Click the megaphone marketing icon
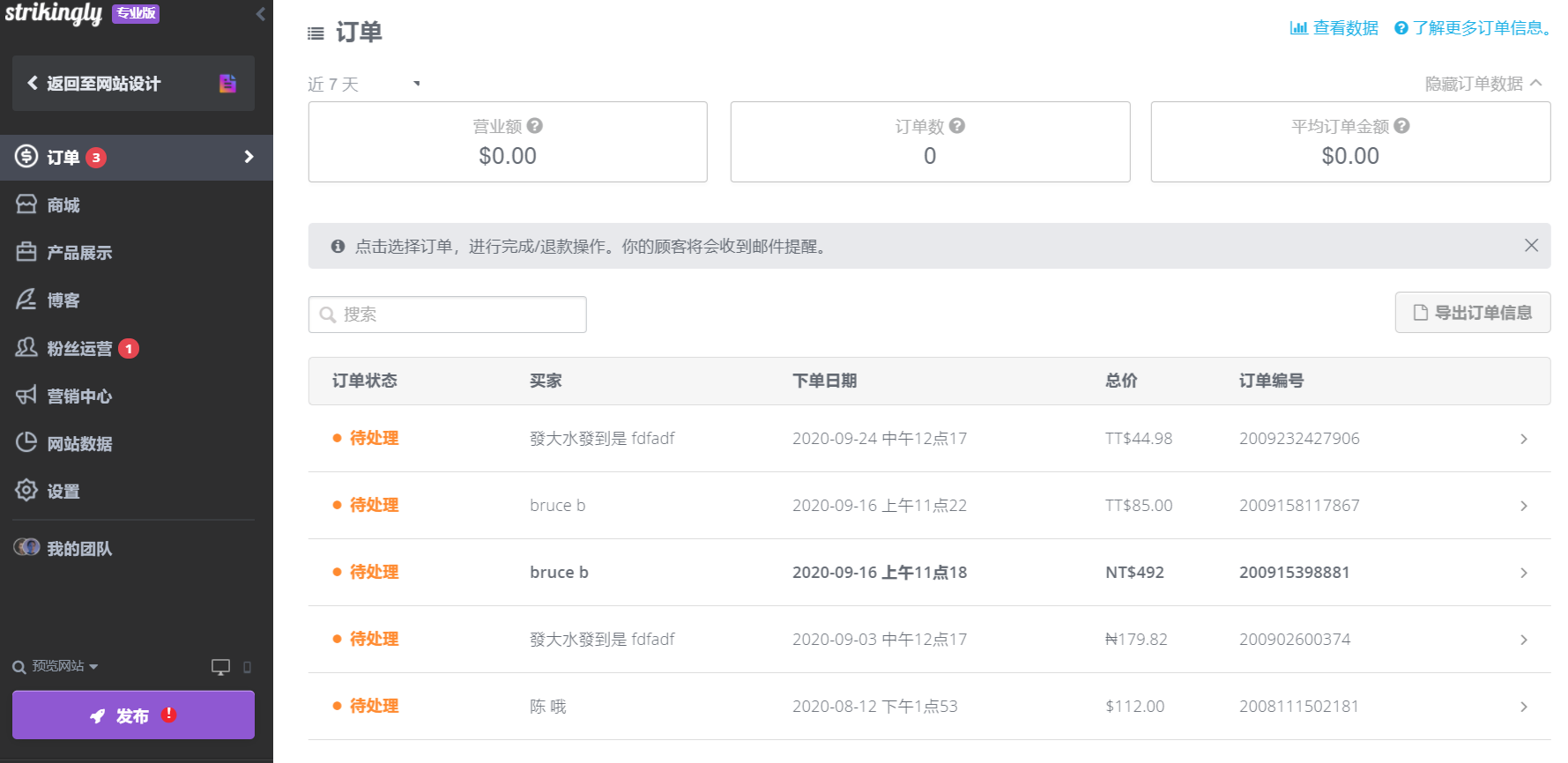The image size is (1568, 763). pyautogui.click(x=26, y=395)
